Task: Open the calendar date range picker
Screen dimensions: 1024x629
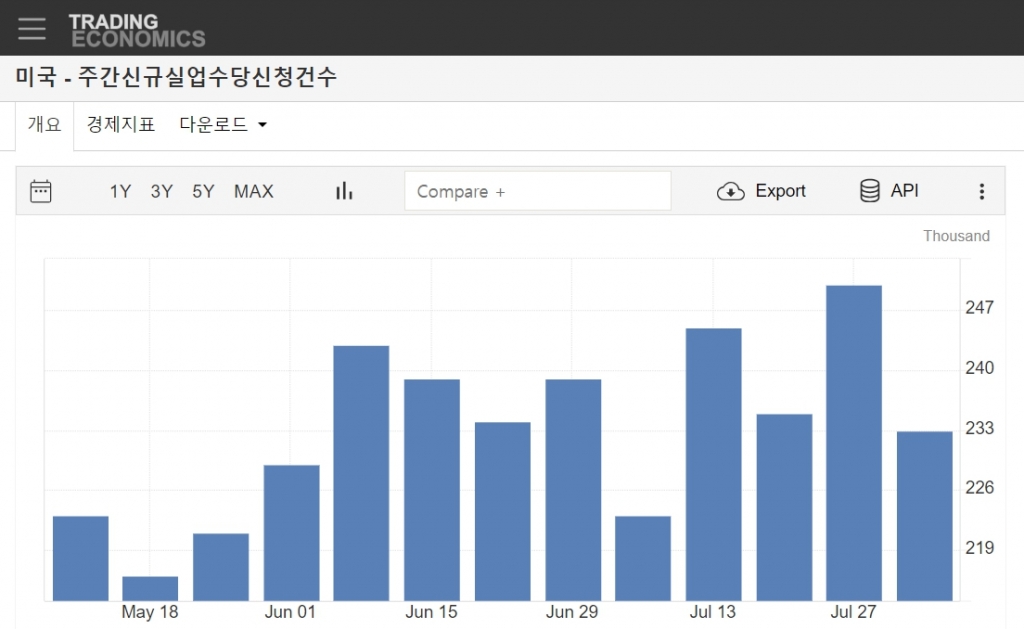Action: coord(41,191)
